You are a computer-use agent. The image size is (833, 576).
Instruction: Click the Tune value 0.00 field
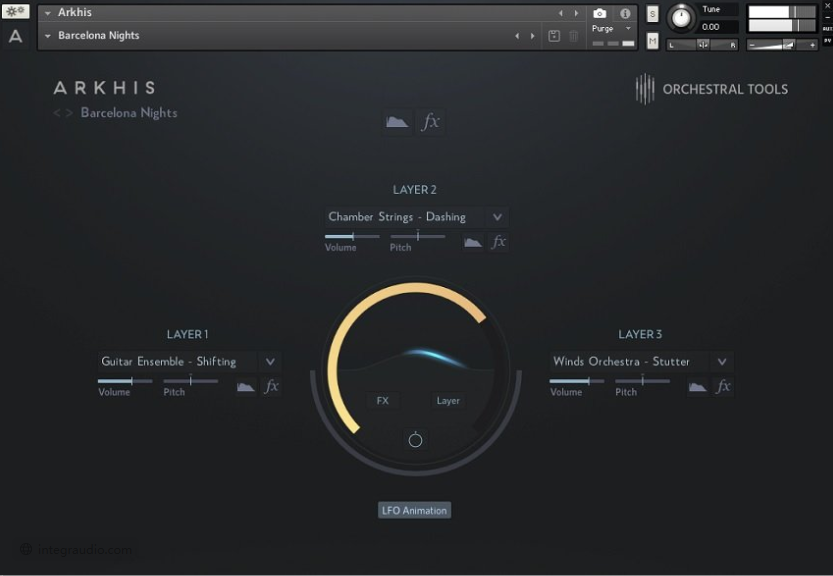pos(718,27)
